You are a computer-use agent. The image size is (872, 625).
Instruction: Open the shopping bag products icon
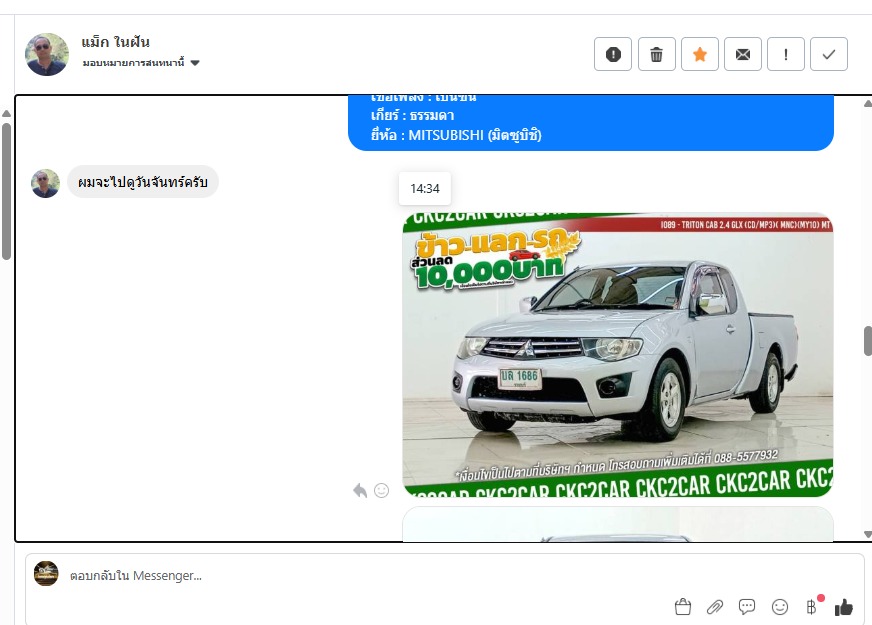click(683, 607)
